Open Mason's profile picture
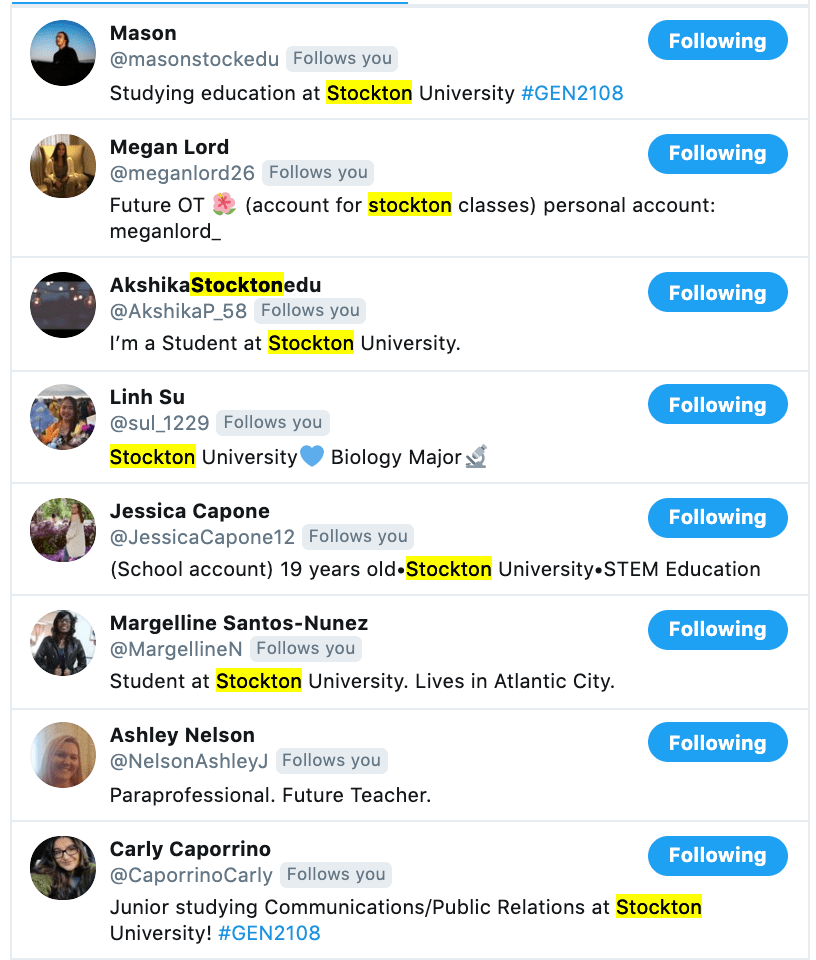816x960 pixels. (62, 53)
